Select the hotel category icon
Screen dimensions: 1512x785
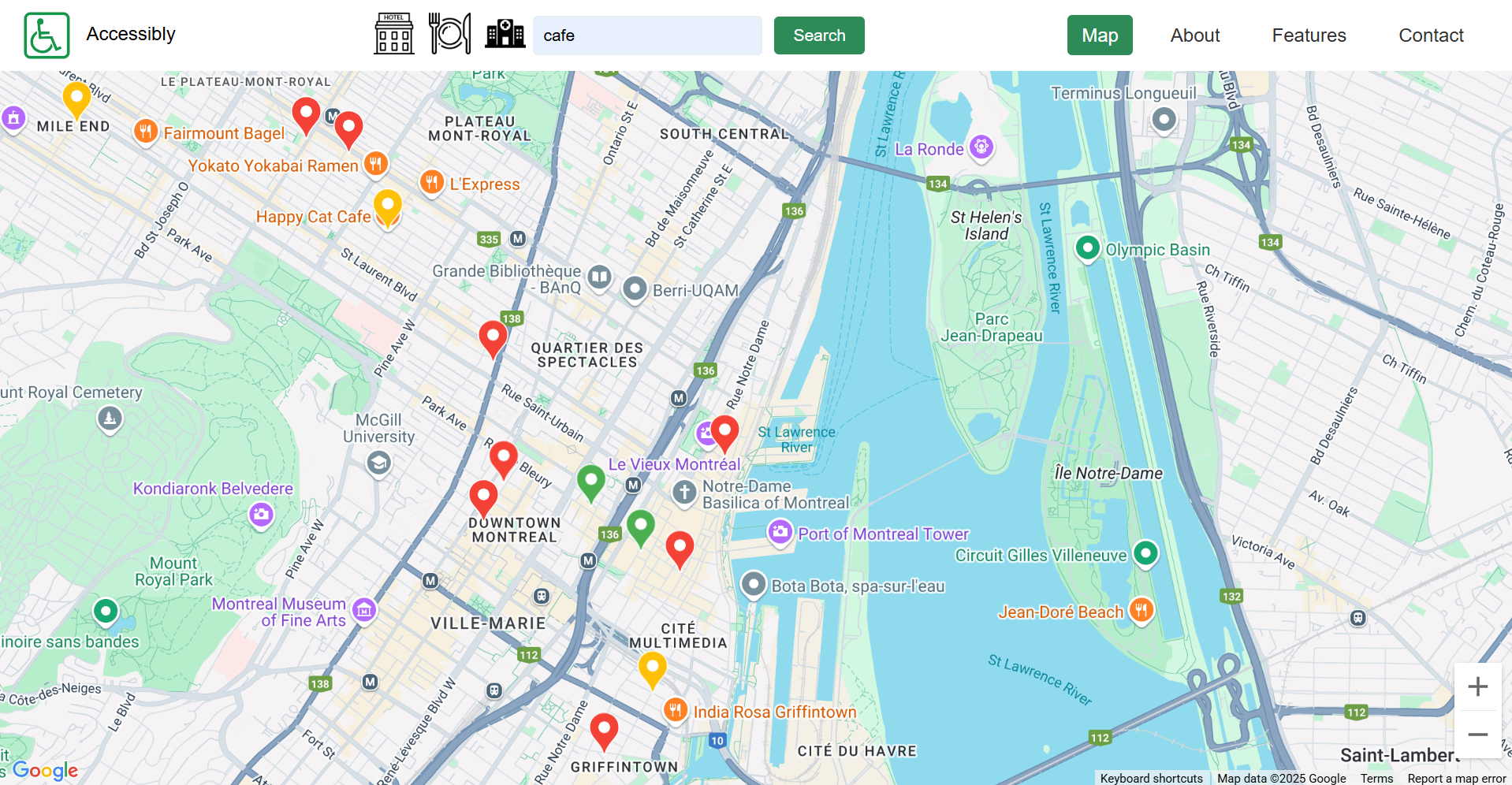click(x=394, y=34)
